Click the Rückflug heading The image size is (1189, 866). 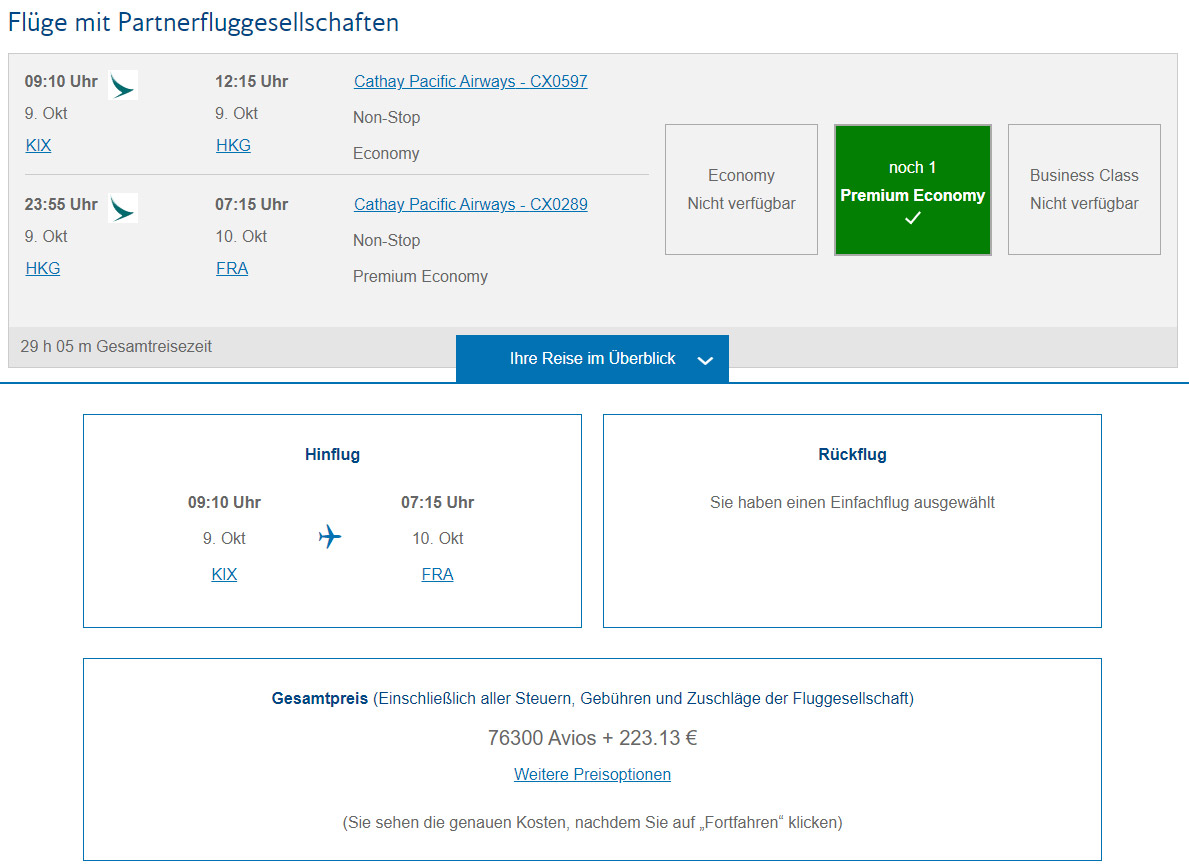tap(852, 454)
